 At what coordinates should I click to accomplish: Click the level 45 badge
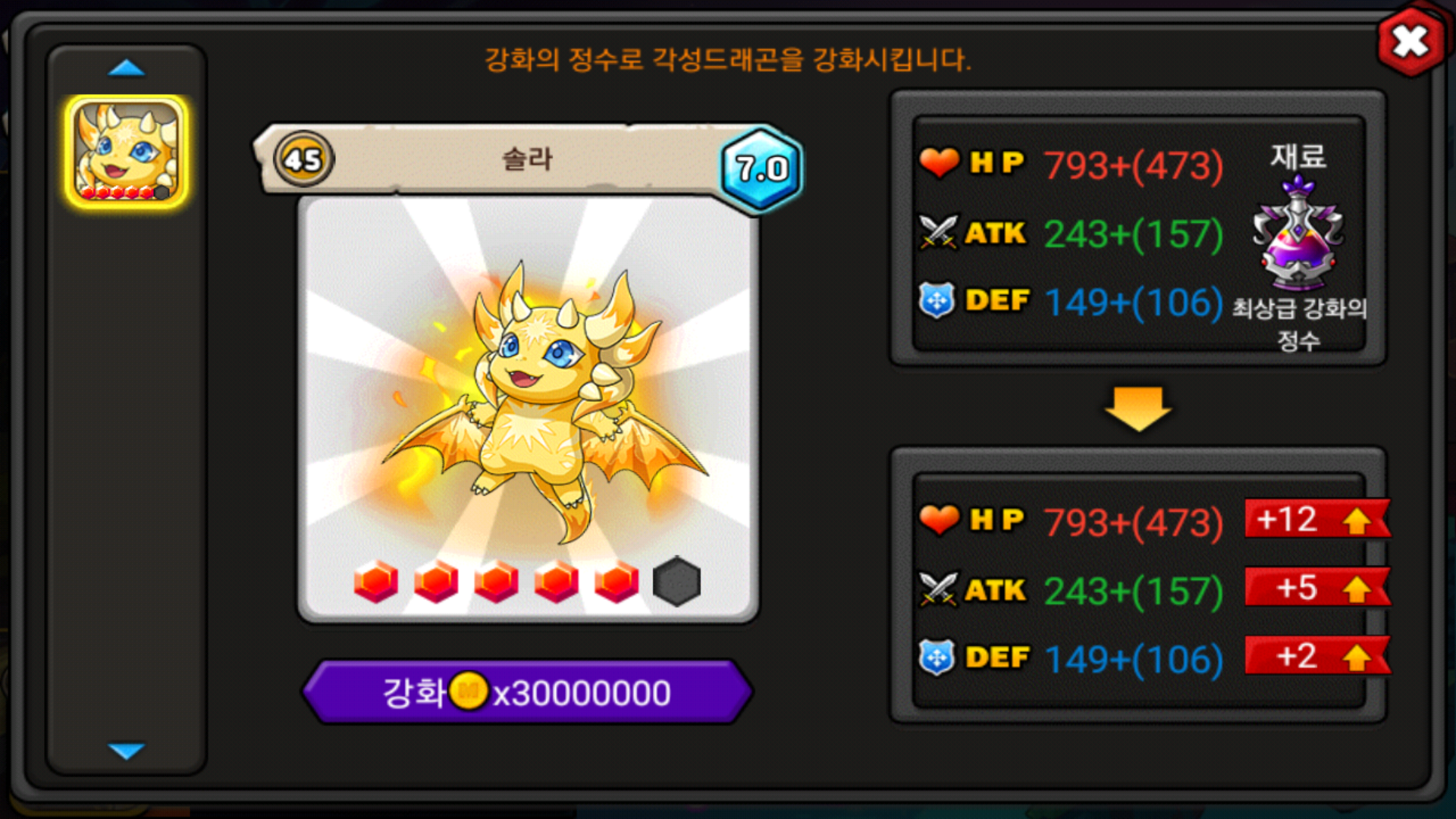(x=303, y=159)
